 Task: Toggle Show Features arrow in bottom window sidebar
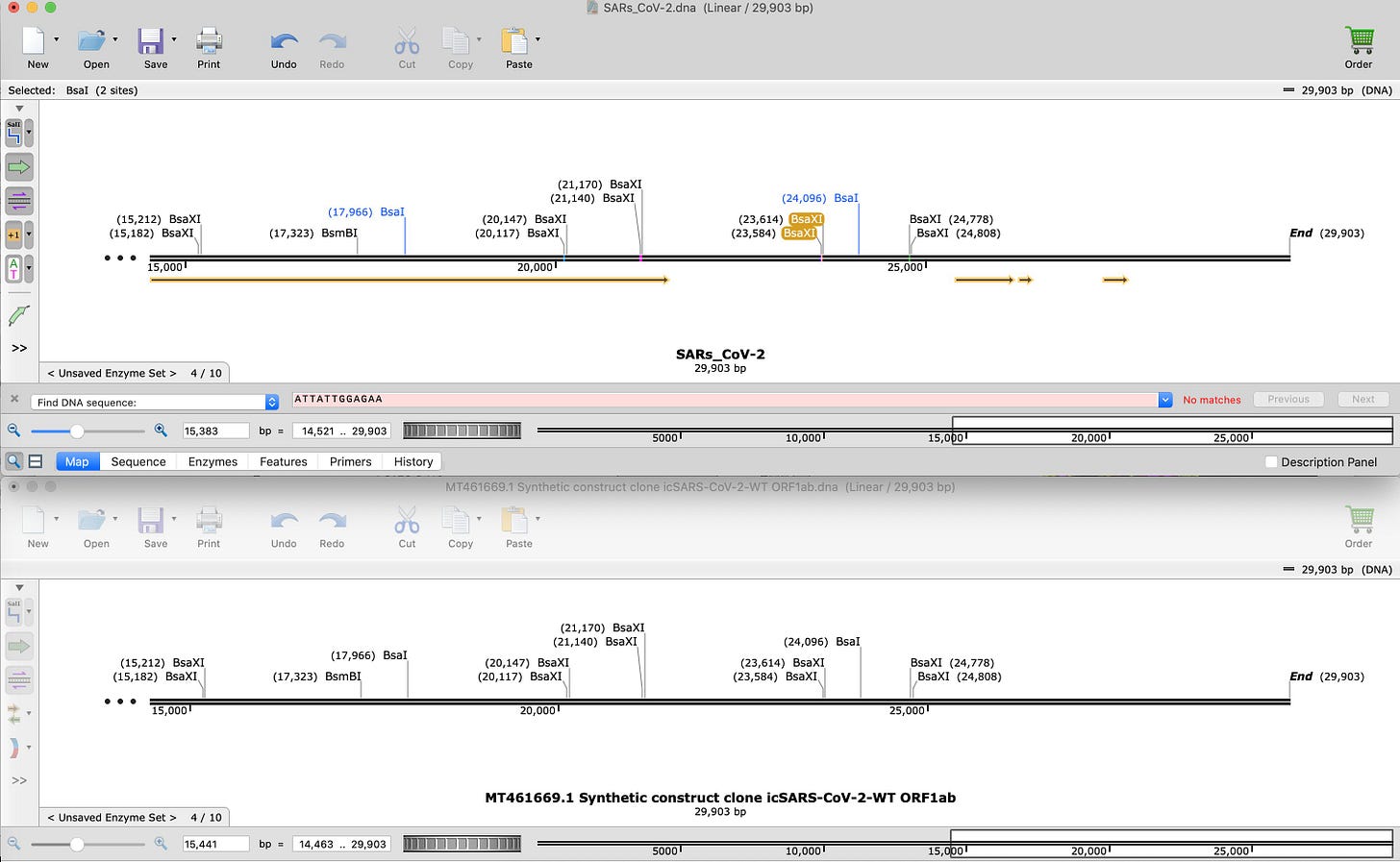[x=19, y=646]
